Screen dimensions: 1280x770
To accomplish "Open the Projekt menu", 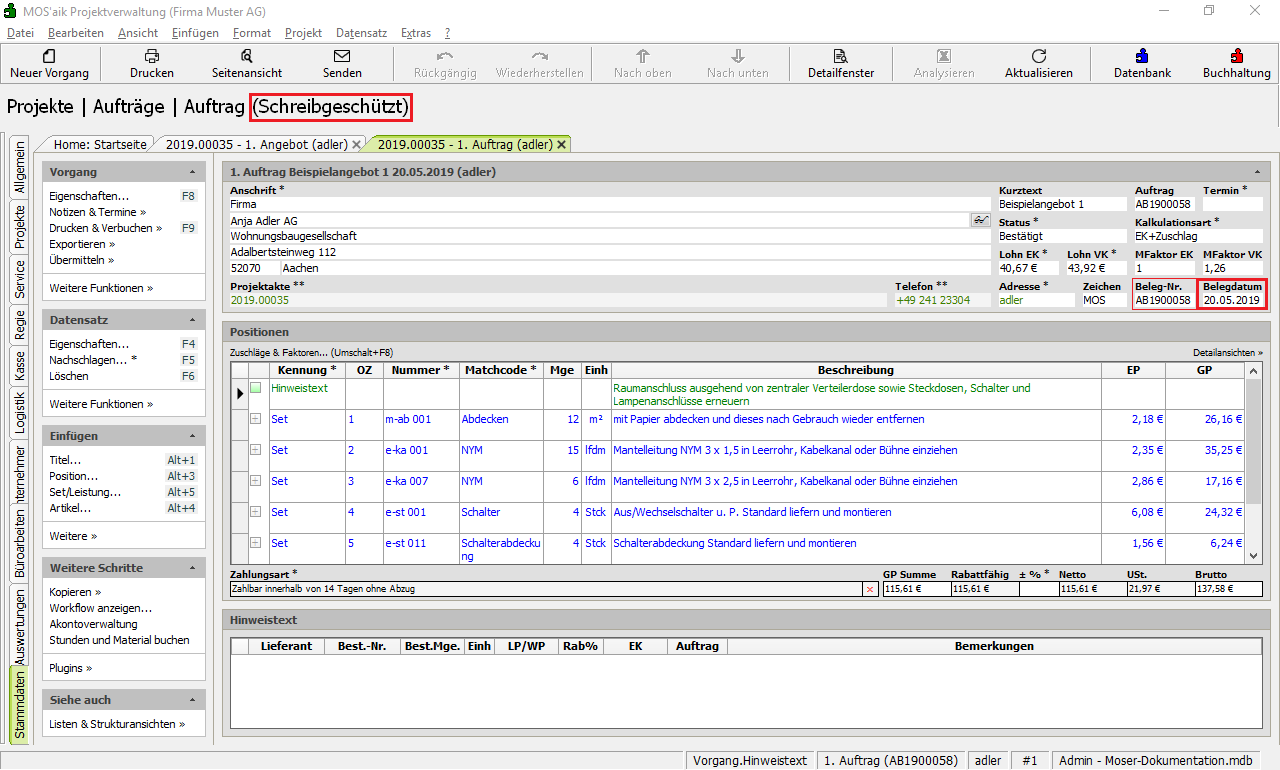I will [x=303, y=33].
